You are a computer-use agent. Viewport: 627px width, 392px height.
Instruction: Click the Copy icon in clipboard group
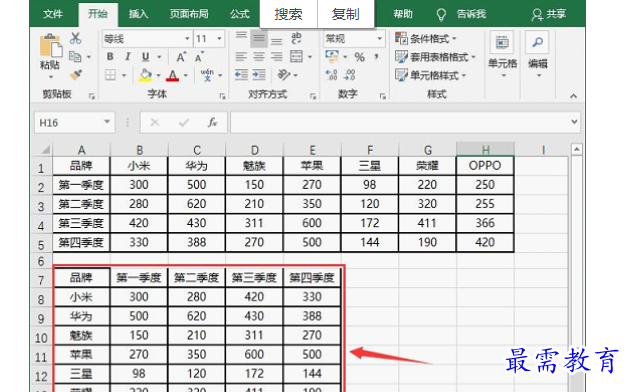click(75, 56)
